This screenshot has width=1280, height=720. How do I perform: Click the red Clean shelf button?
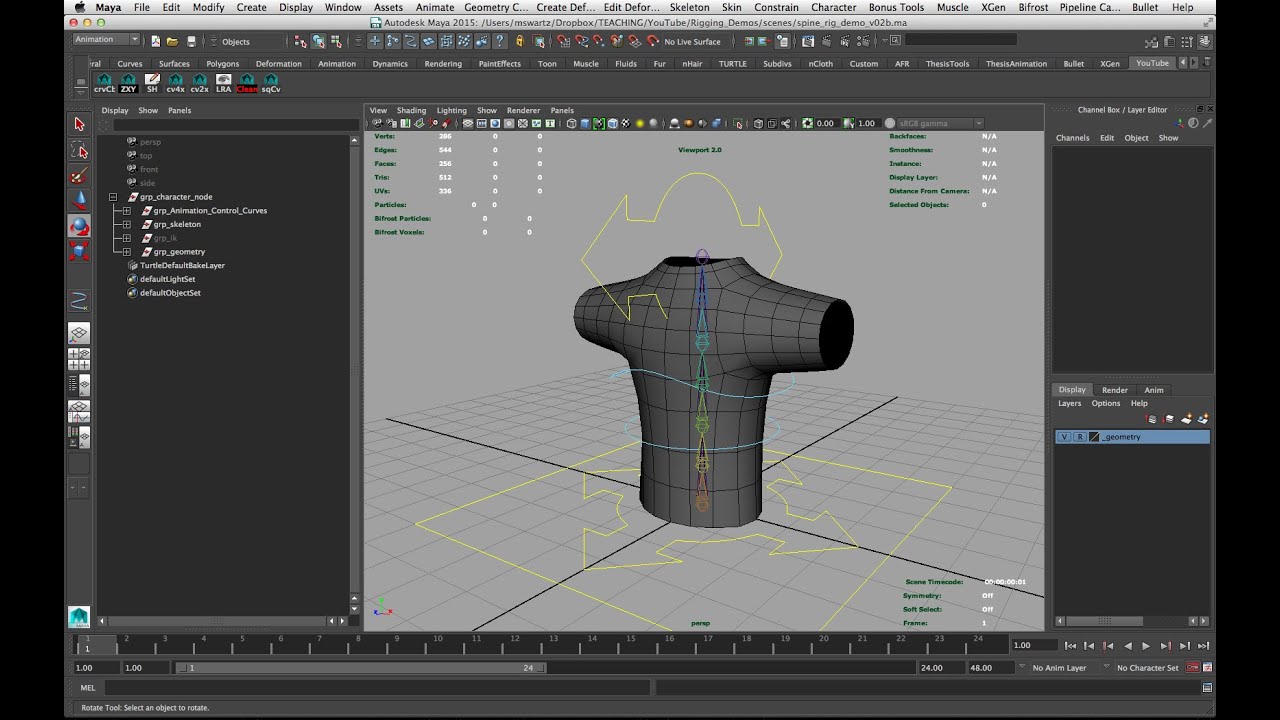coord(246,83)
